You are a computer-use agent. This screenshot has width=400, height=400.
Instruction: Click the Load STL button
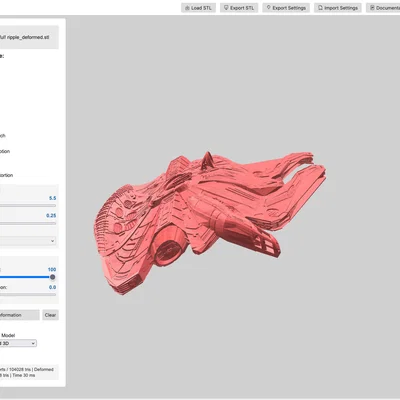[198, 8]
